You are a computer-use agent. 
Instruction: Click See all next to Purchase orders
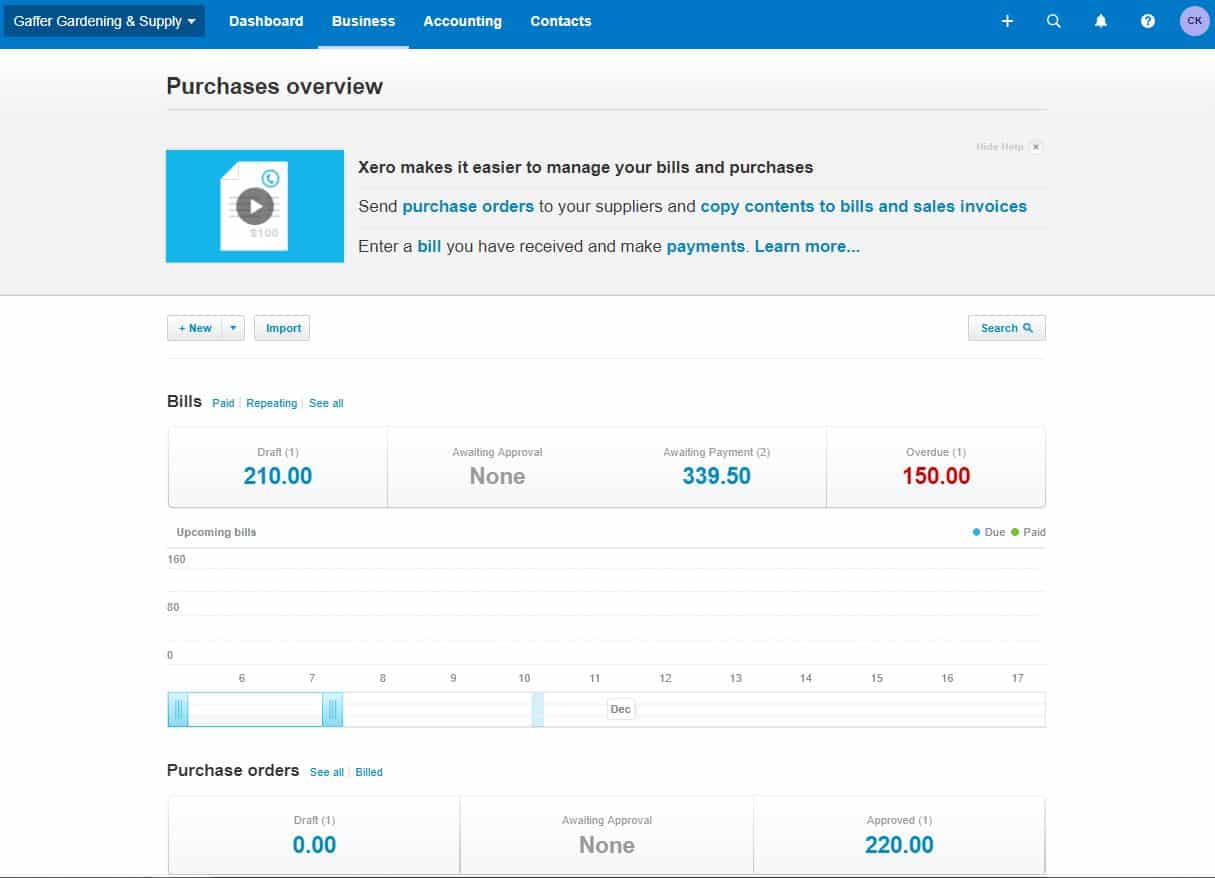point(327,772)
